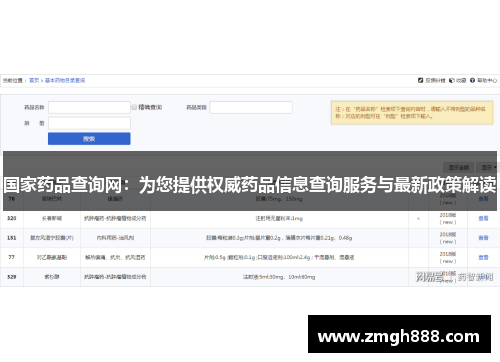500x362 pixels.
Task: Click "注射液:5ml:30mg、10ml:60mg" specification cell
Action: point(279,277)
